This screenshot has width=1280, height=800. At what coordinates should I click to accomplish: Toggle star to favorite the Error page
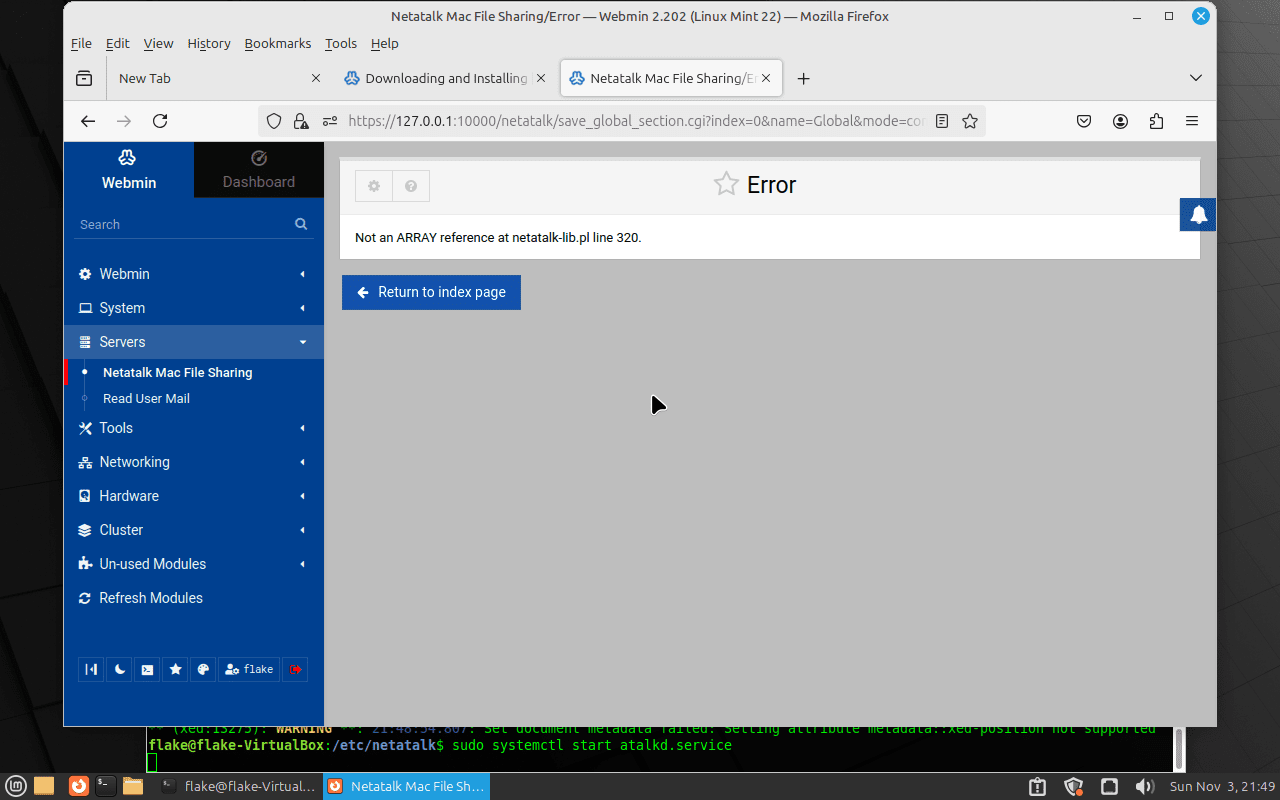726,184
